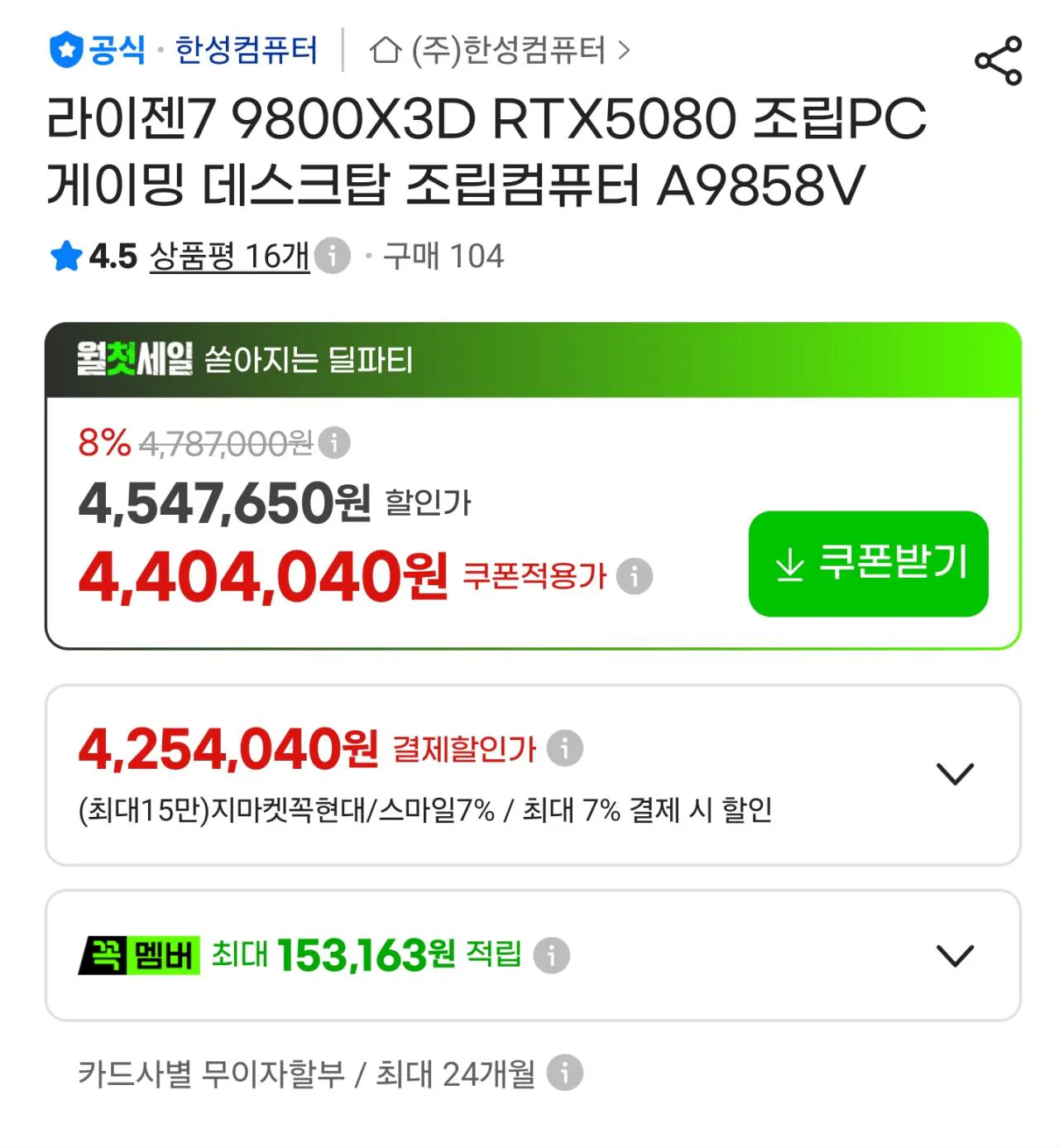Click the 월첫세일 쏟아지는 딜파티 banner

[534, 360]
